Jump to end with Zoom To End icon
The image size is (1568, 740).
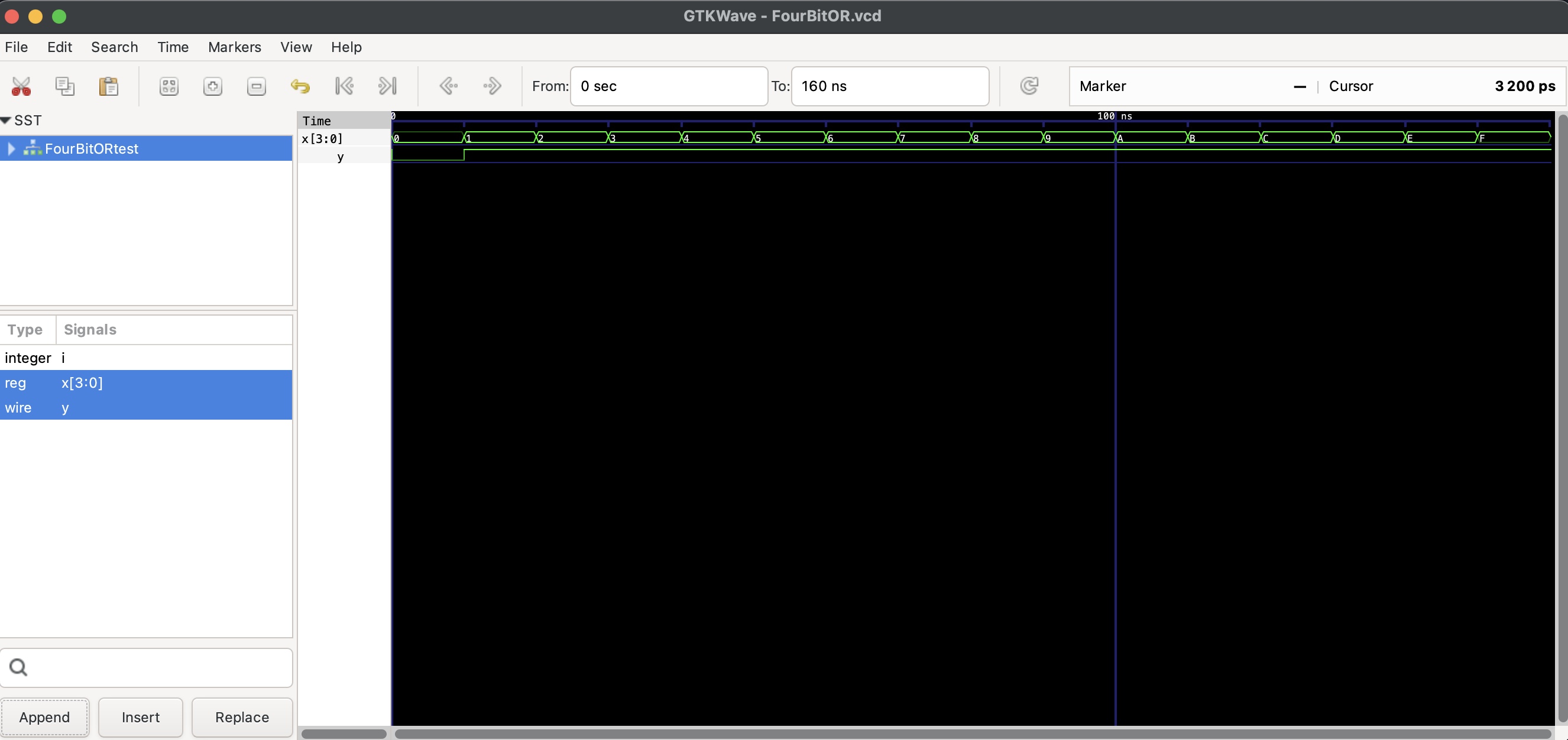pyautogui.click(x=388, y=86)
